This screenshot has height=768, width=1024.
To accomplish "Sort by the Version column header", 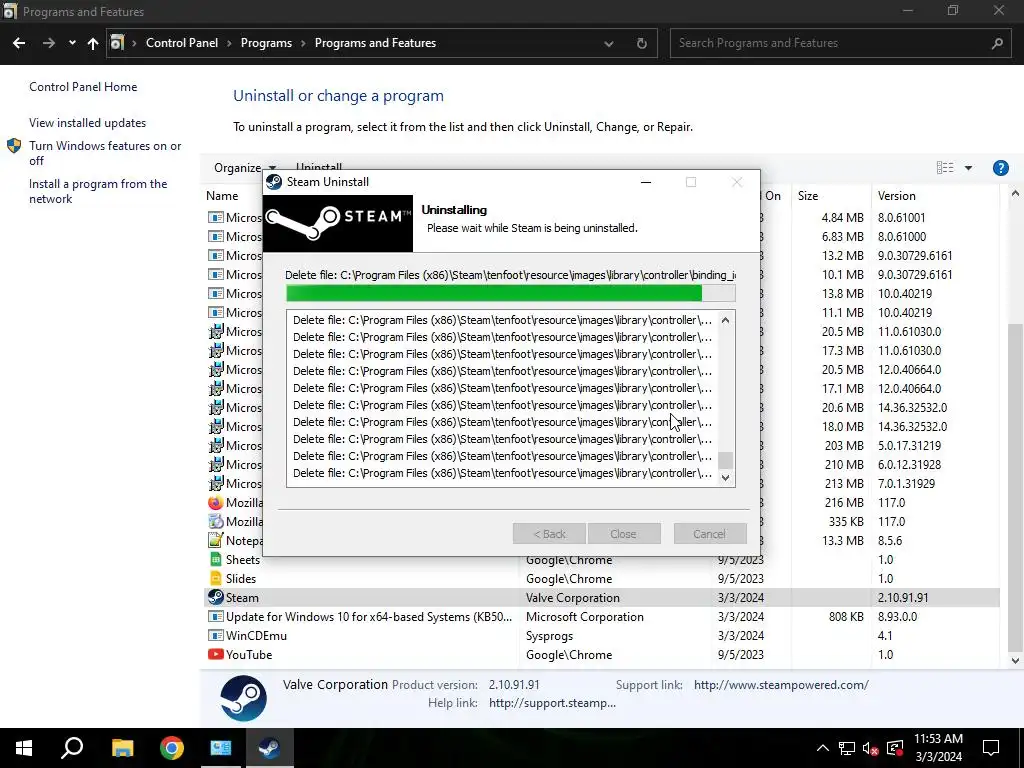I will 896,196.
